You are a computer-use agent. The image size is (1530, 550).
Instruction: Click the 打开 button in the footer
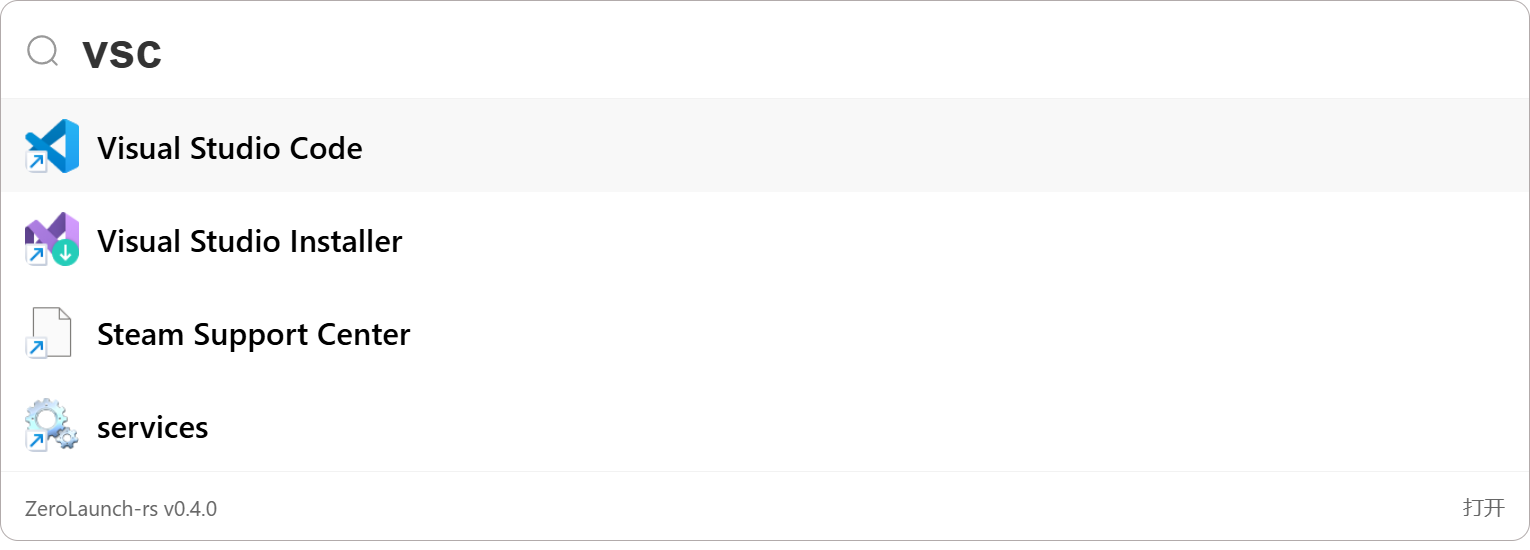coord(1483,508)
